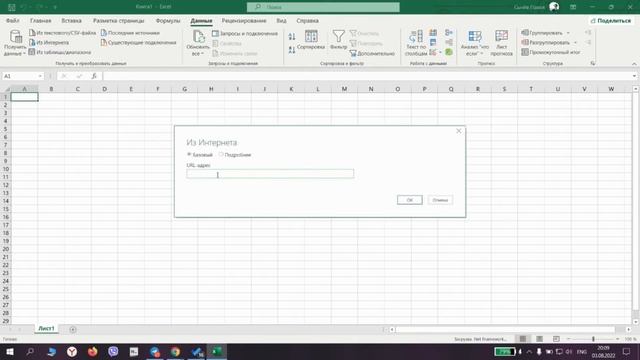Click the Remove Duplicates icon

433,42
